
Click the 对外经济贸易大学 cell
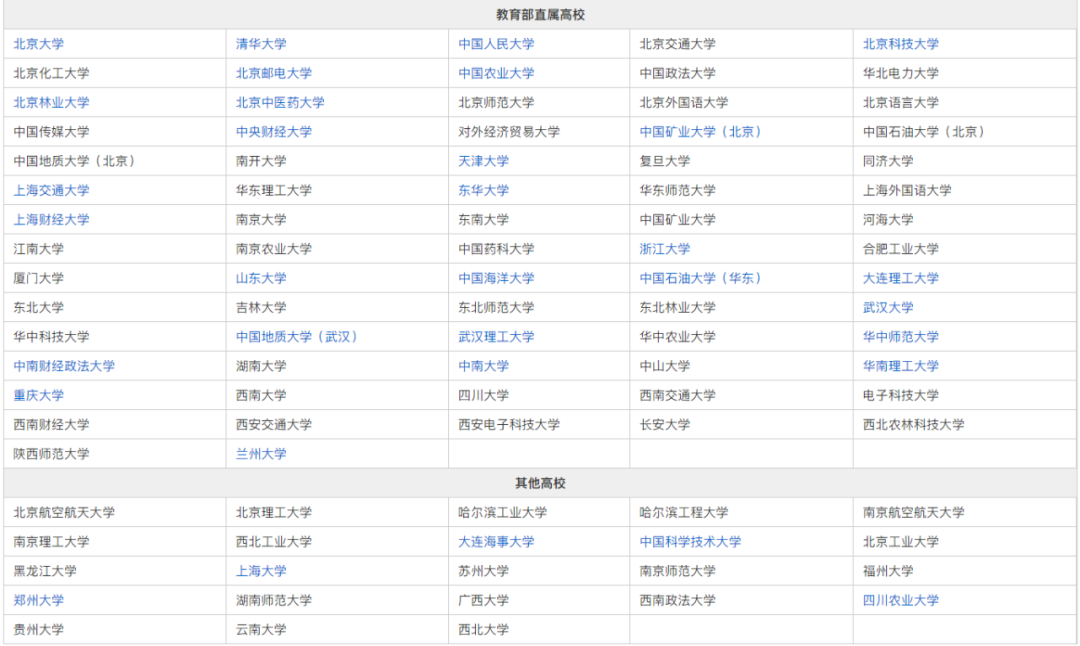[x=539, y=132]
